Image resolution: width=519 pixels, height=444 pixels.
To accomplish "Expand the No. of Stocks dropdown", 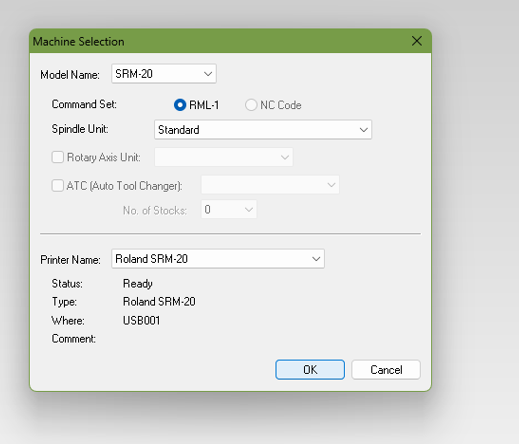I will click(229, 209).
